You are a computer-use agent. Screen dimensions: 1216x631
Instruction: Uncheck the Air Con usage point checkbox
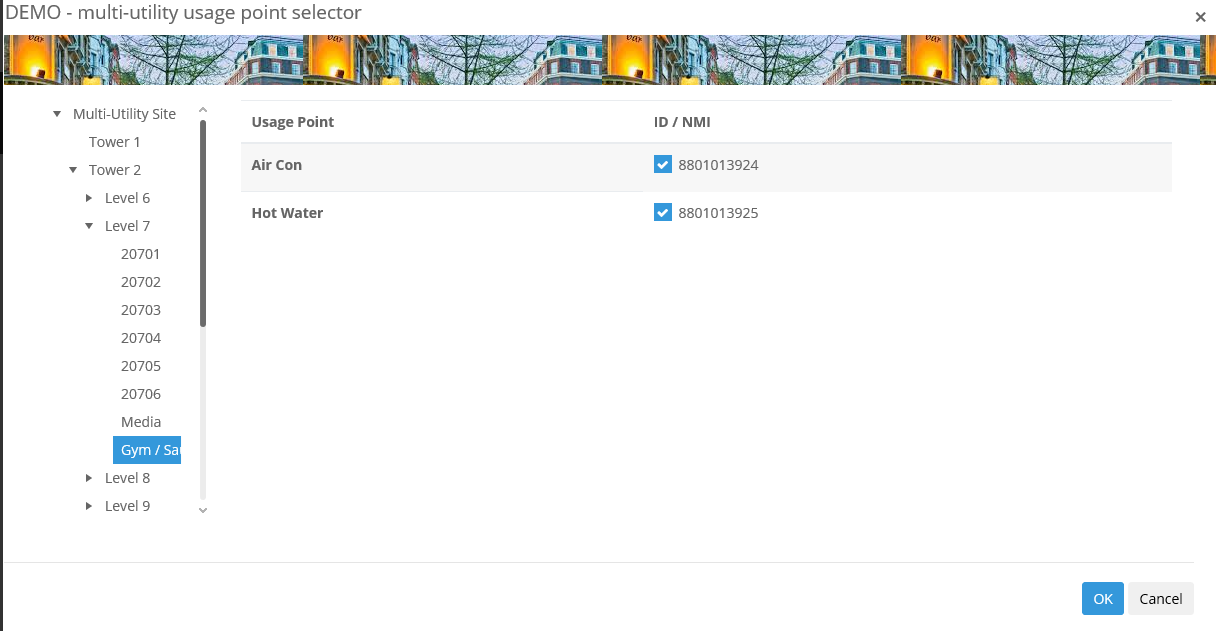[662, 165]
